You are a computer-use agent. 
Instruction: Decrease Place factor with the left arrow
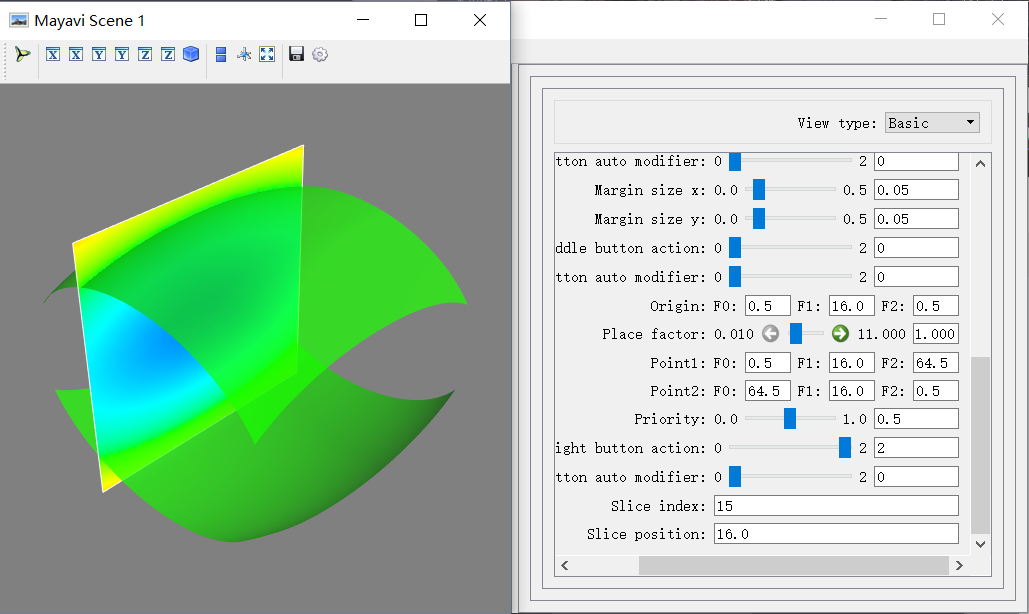[x=770, y=333]
